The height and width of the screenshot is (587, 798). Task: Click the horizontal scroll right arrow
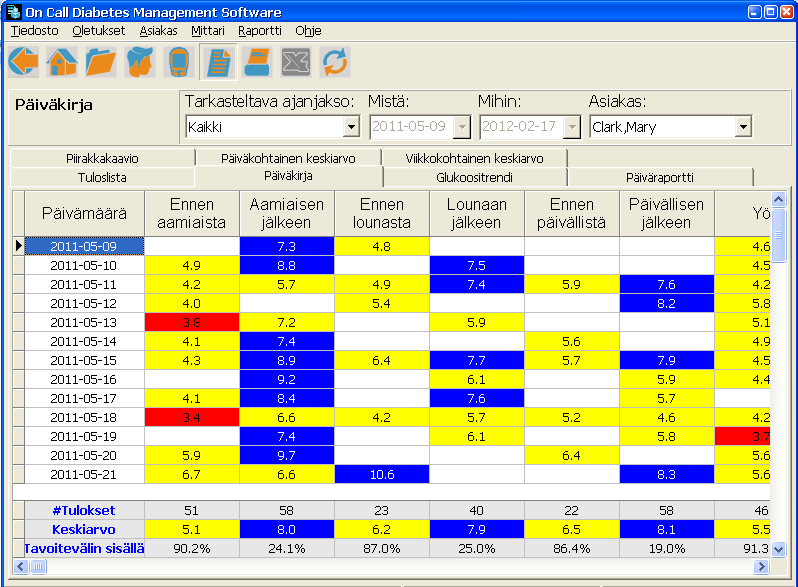pos(761,566)
